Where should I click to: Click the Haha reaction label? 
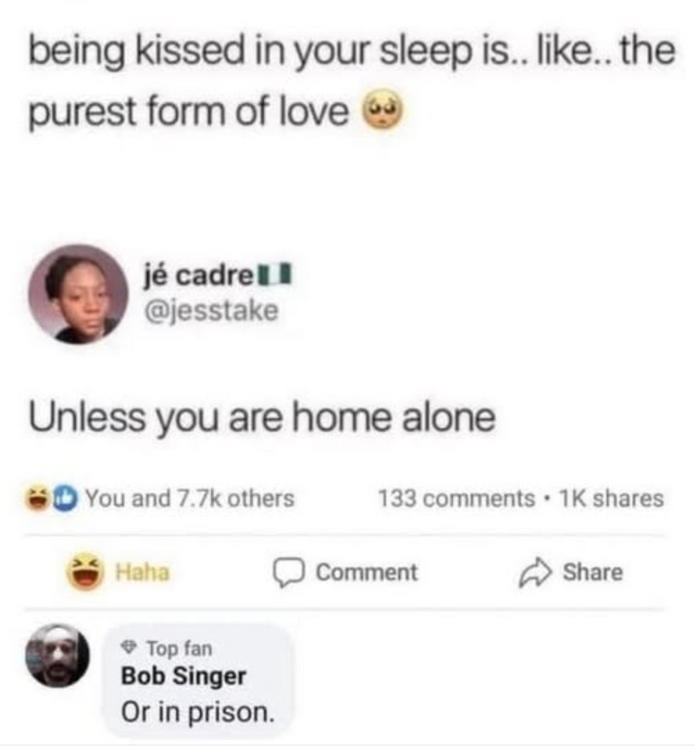point(143,573)
